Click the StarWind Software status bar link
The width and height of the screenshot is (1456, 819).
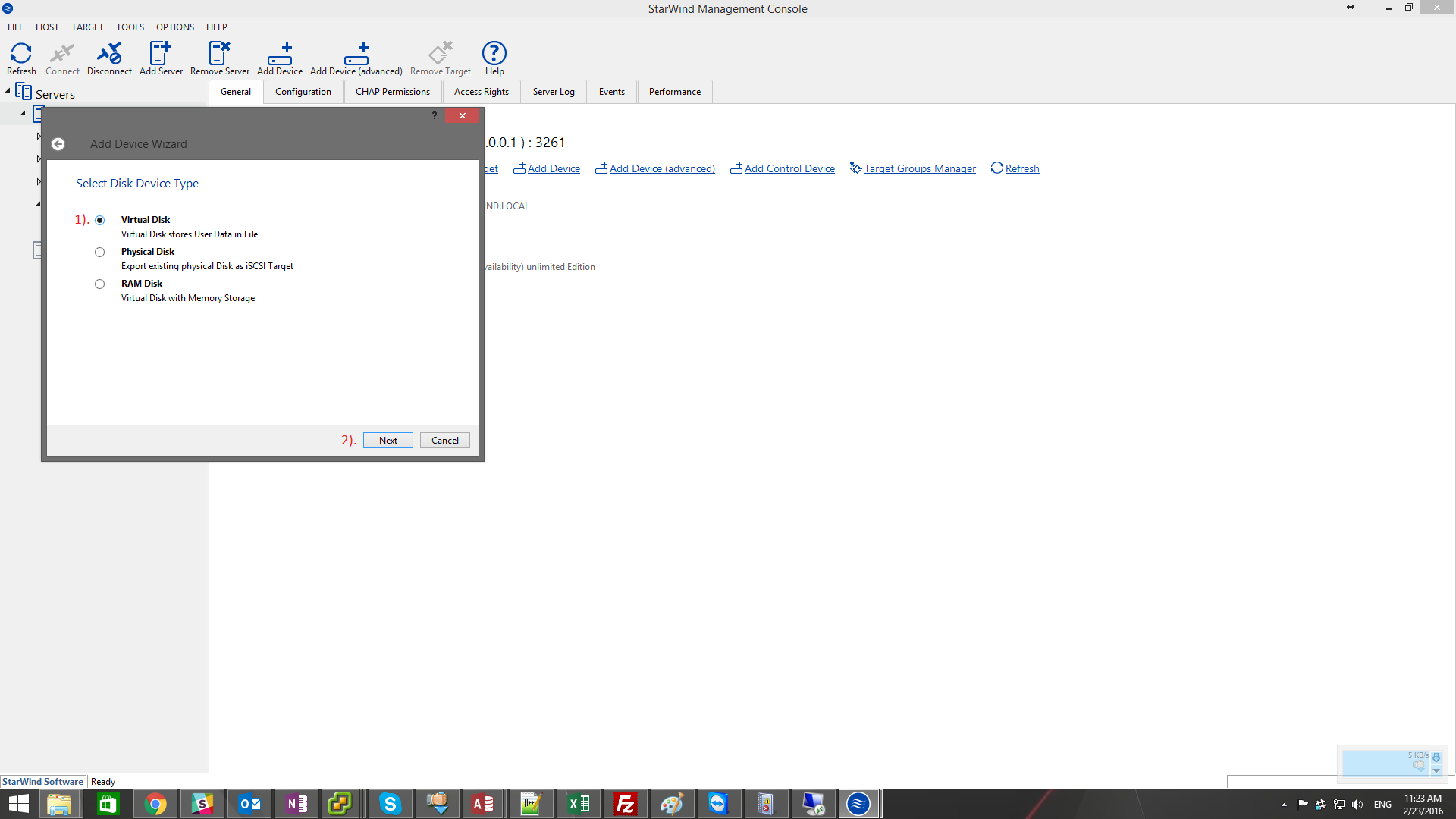tap(43, 782)
